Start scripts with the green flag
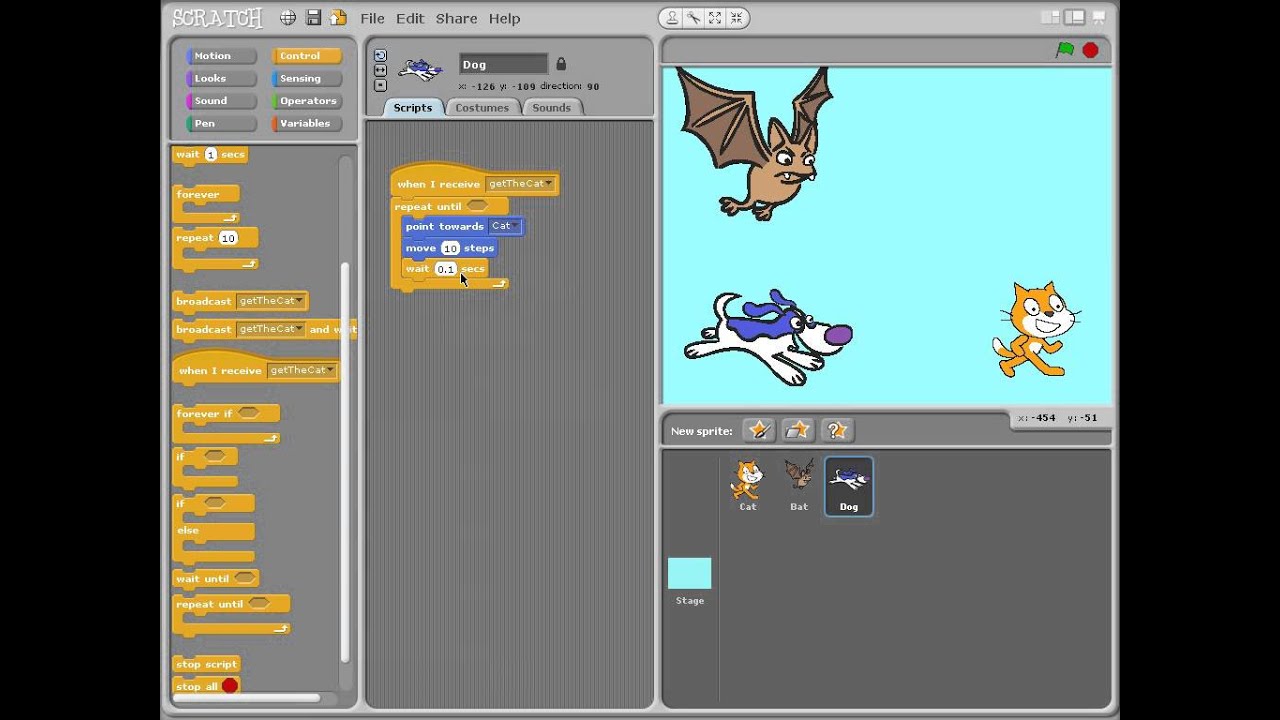 click(1065, 50)
